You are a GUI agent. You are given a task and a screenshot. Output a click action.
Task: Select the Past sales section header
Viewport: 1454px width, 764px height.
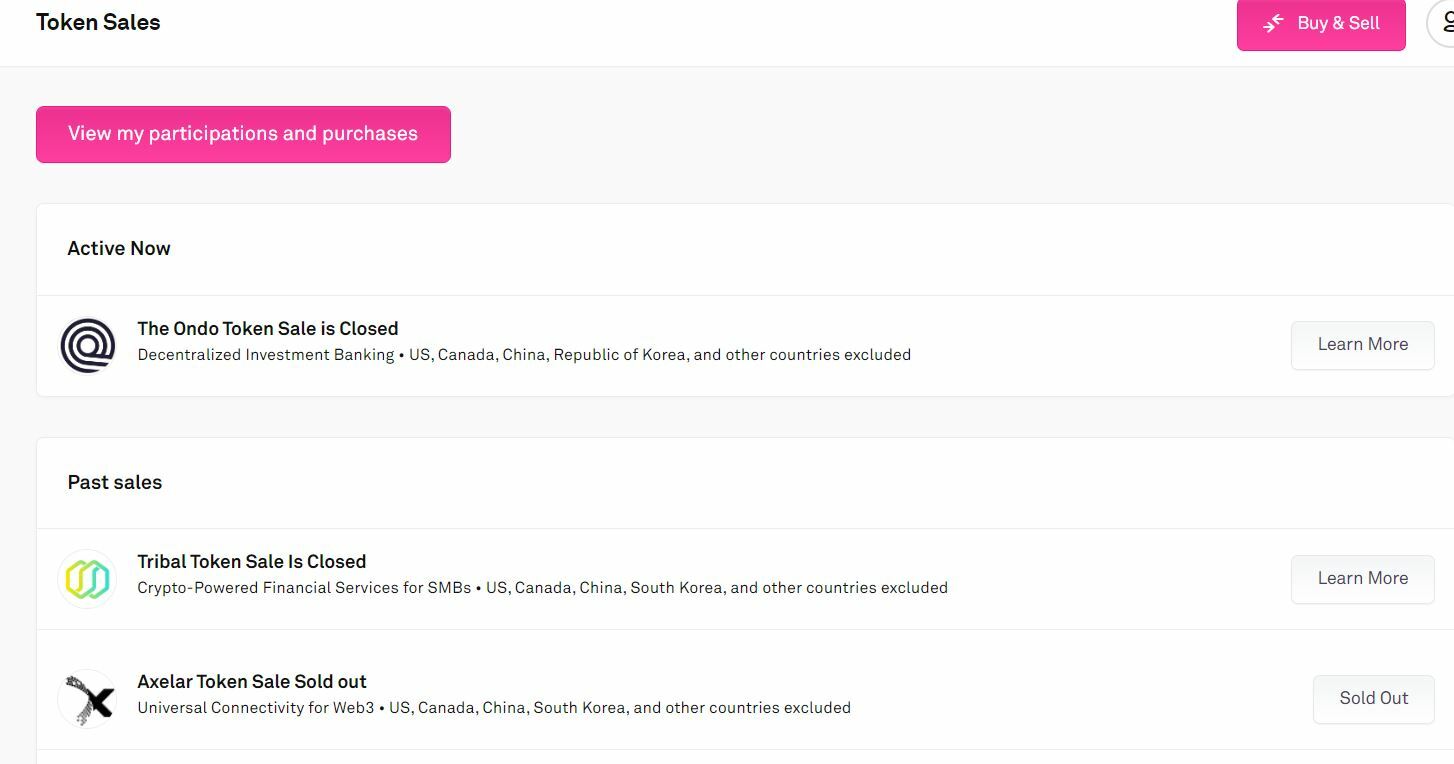(115, 482)
